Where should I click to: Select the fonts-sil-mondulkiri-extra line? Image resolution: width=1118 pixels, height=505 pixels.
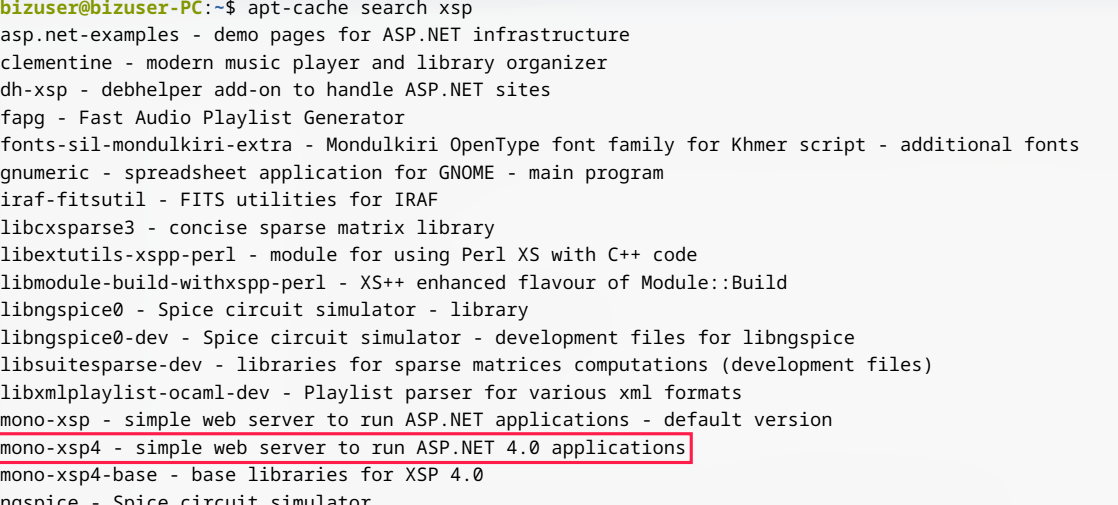click(540, 145)
